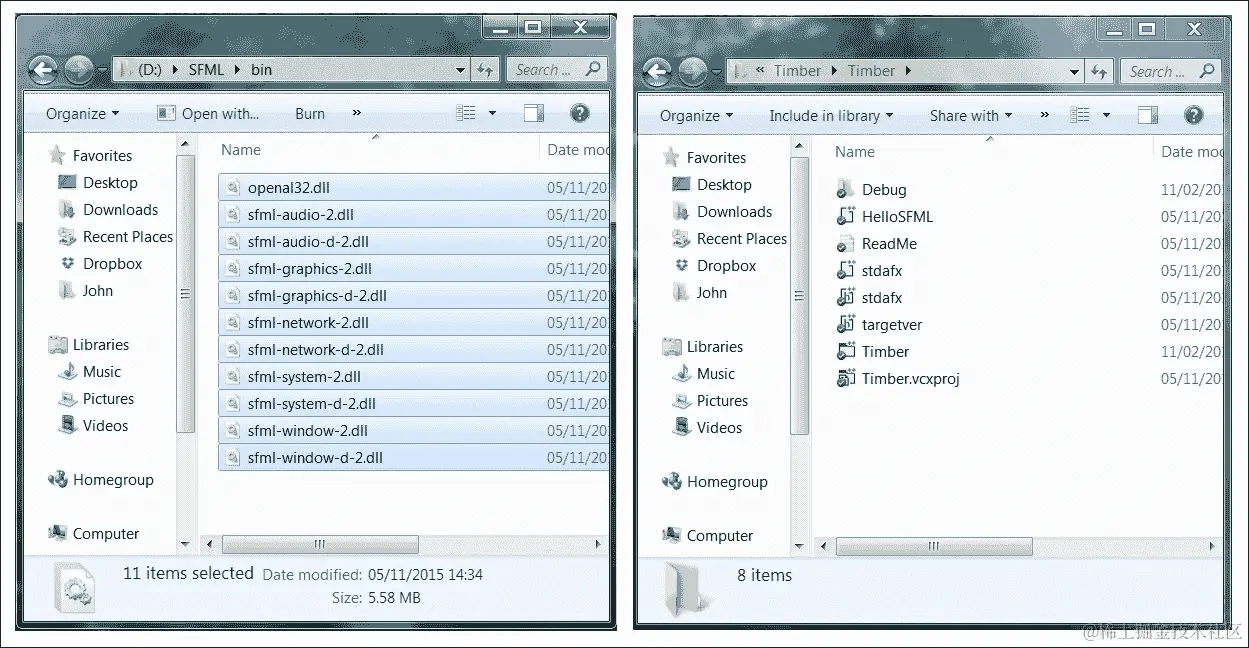Screen dimensions: 1249x648
Task: Sort by Name column in Timber window
Action: [855, 152]
